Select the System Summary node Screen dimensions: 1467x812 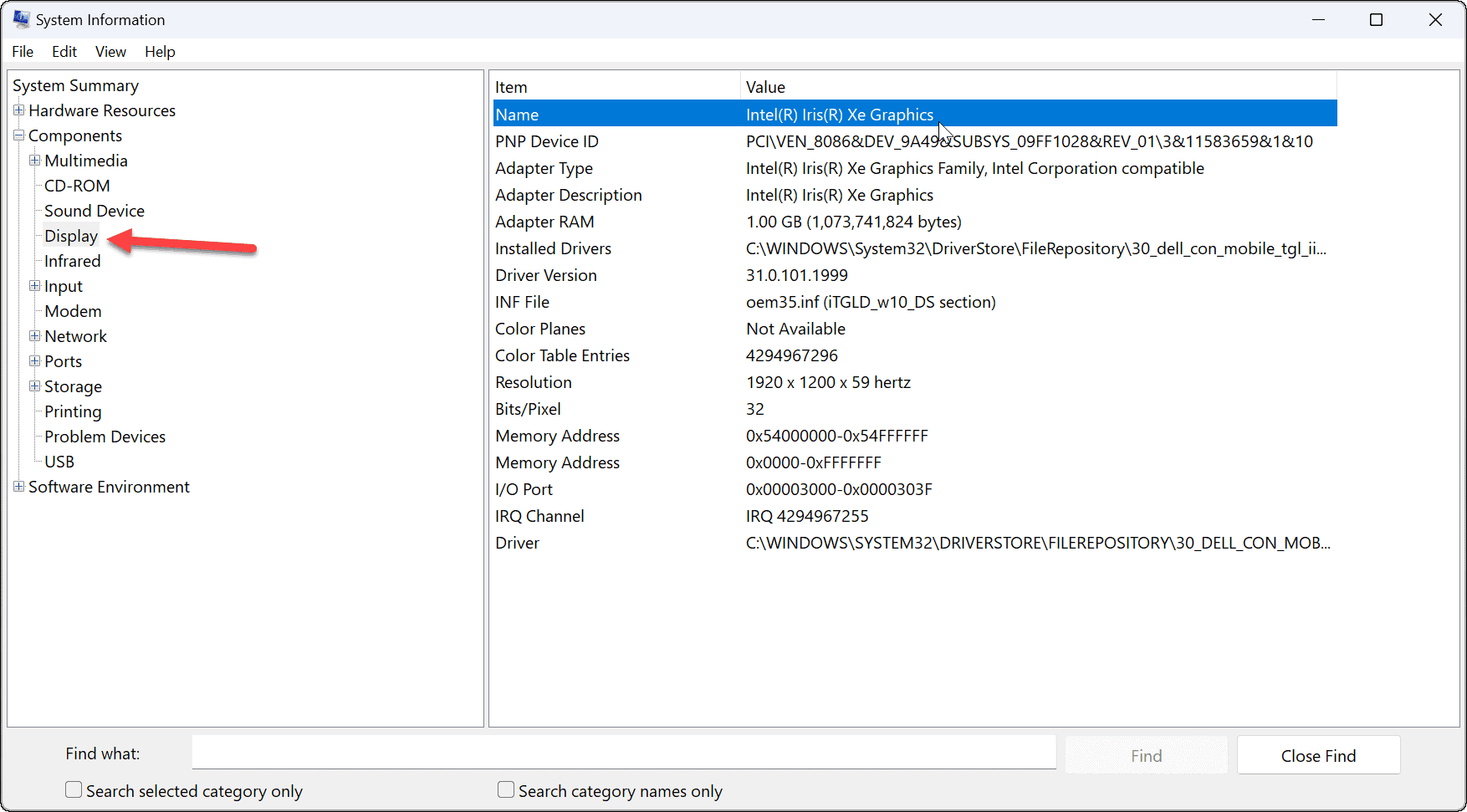(75, 84)
